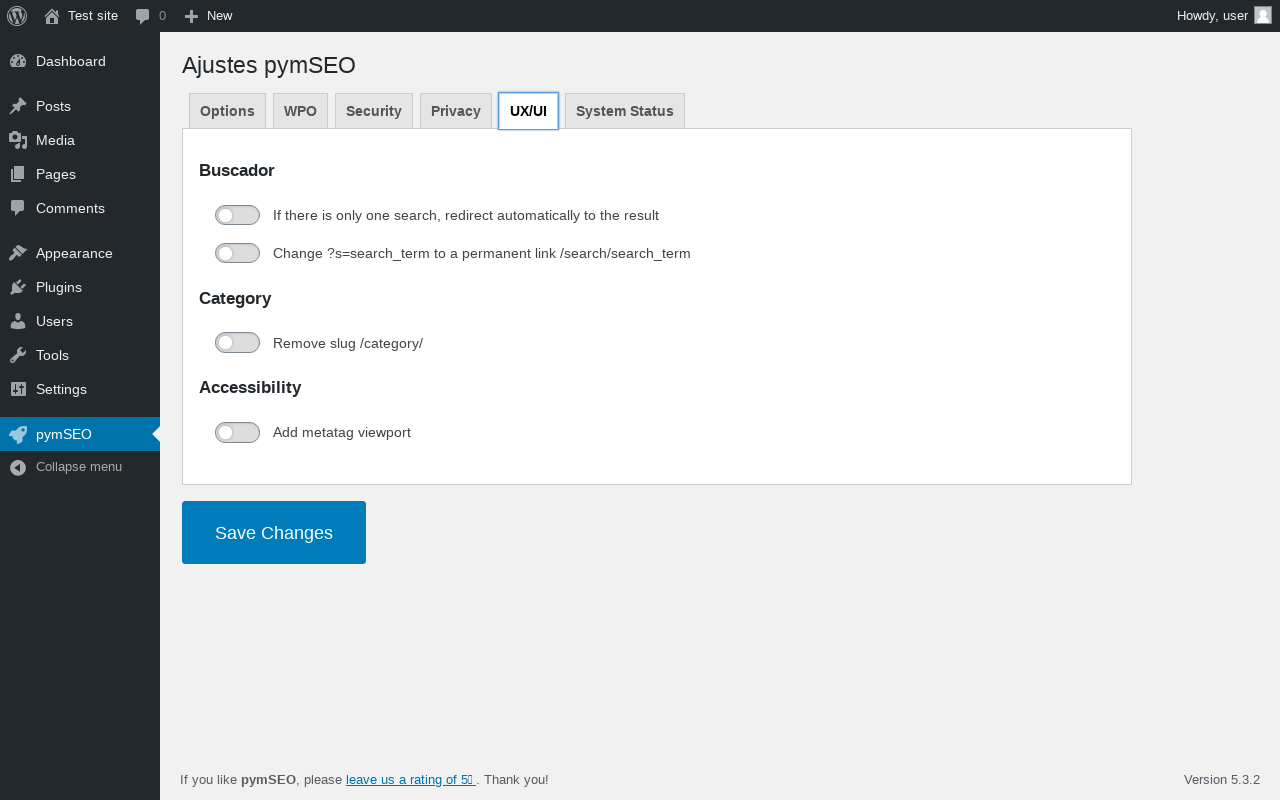1280x800 pixels.
Task: Click the Version 5.3.2 footer text
Action: click(x=1222, y=779)
